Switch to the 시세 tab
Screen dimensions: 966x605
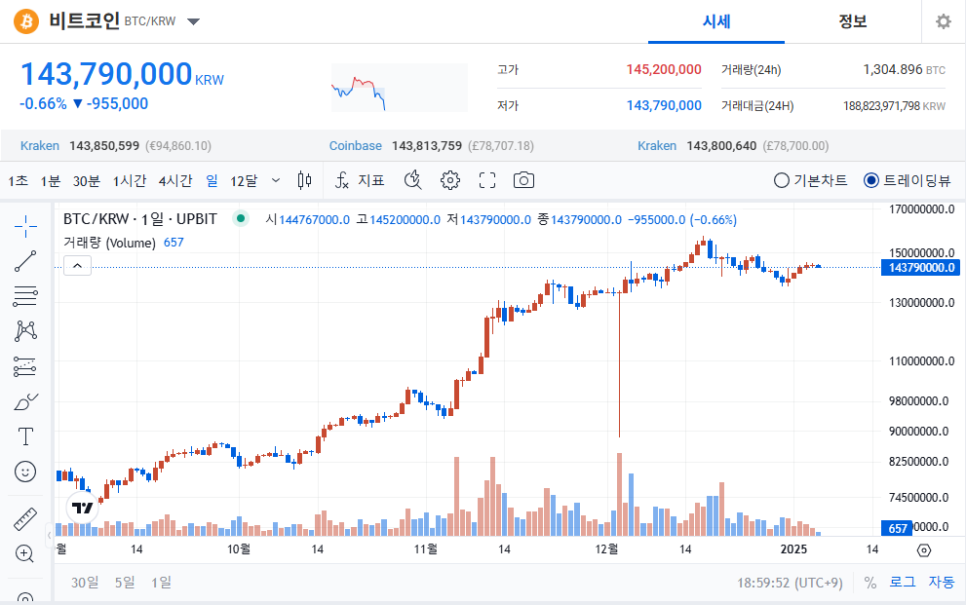tap(716, 22)
